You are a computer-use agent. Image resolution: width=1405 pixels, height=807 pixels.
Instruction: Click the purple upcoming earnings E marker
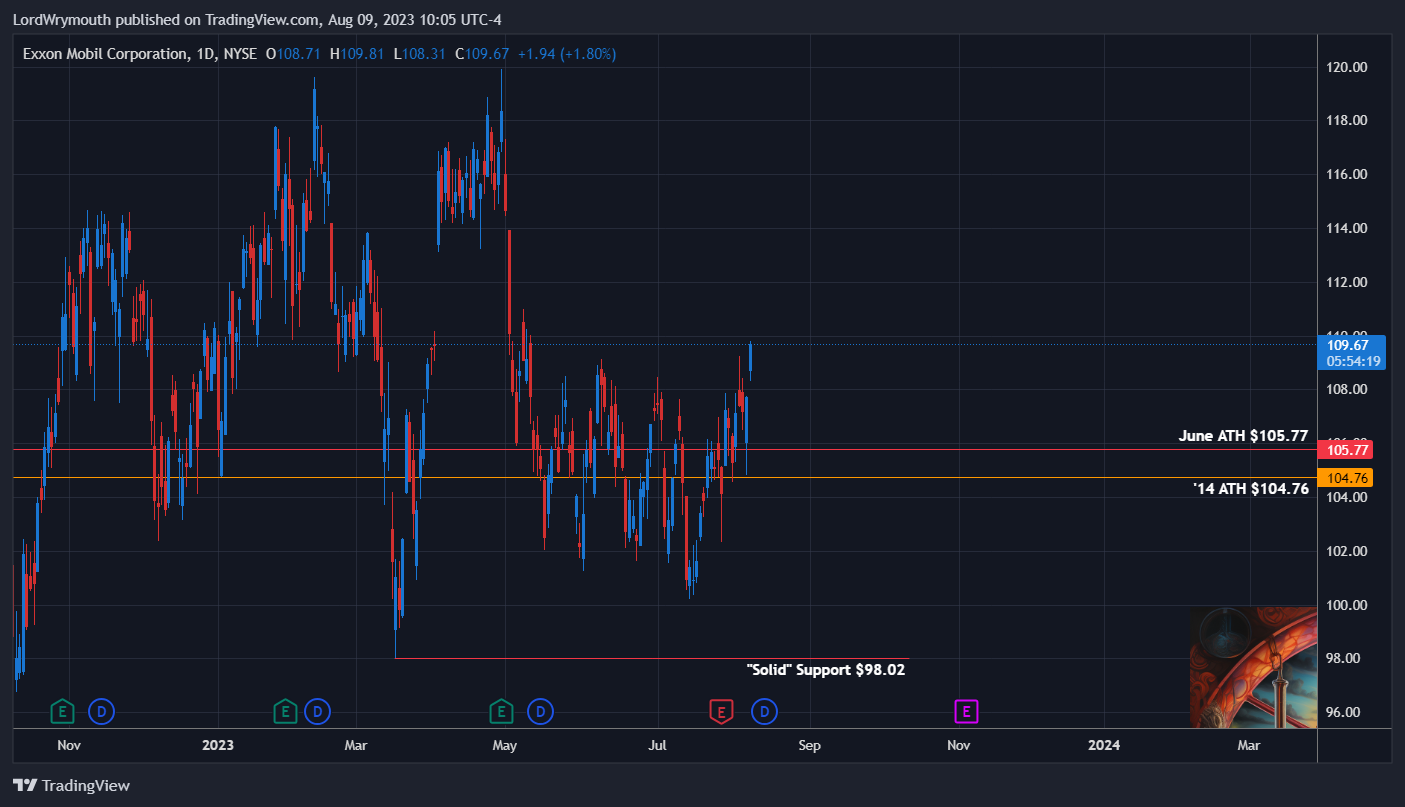click(x=965, y=712)
